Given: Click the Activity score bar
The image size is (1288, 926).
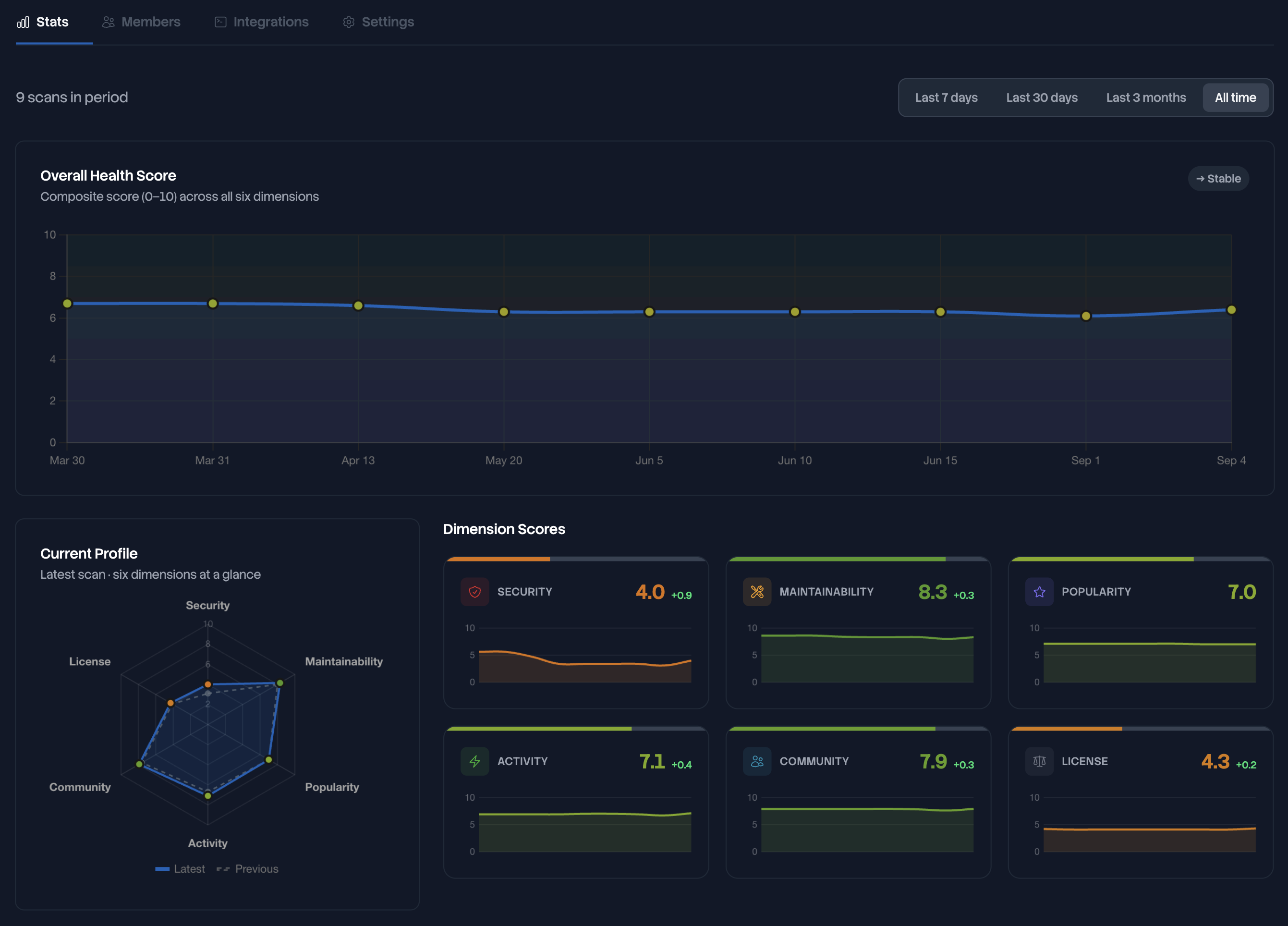Looking at the screenshot, I should click(576, 728).
